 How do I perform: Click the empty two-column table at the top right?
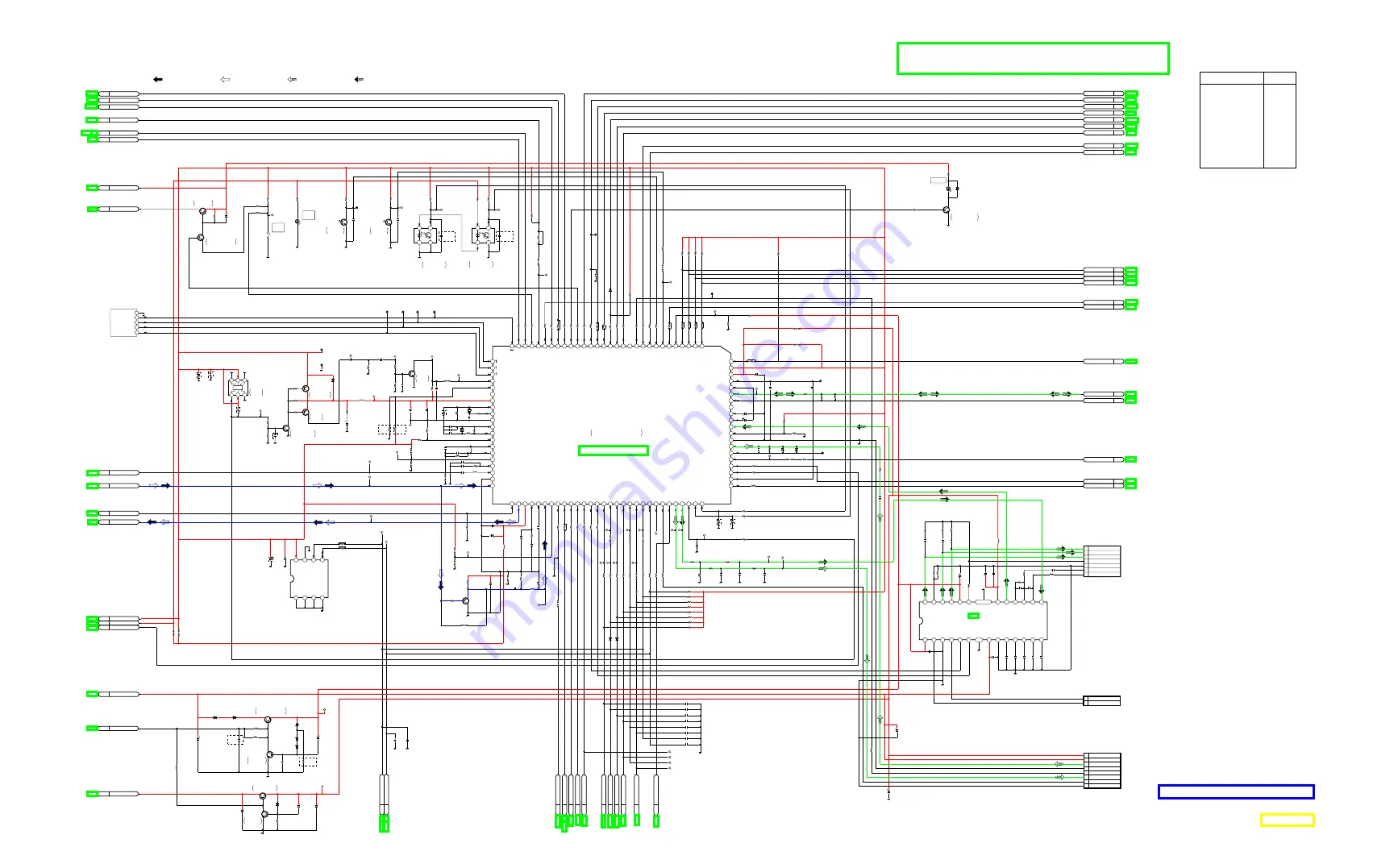1247,120
